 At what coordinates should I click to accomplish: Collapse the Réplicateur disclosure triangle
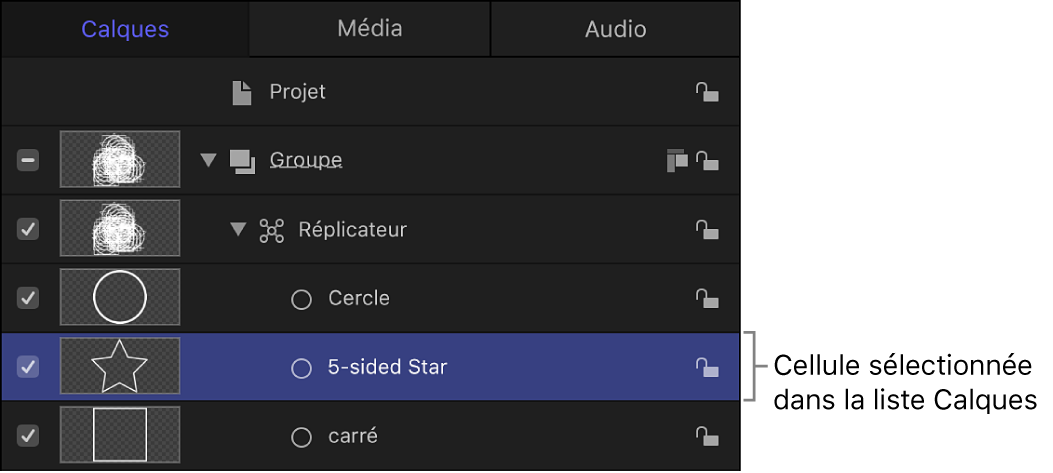click(238, 230)
